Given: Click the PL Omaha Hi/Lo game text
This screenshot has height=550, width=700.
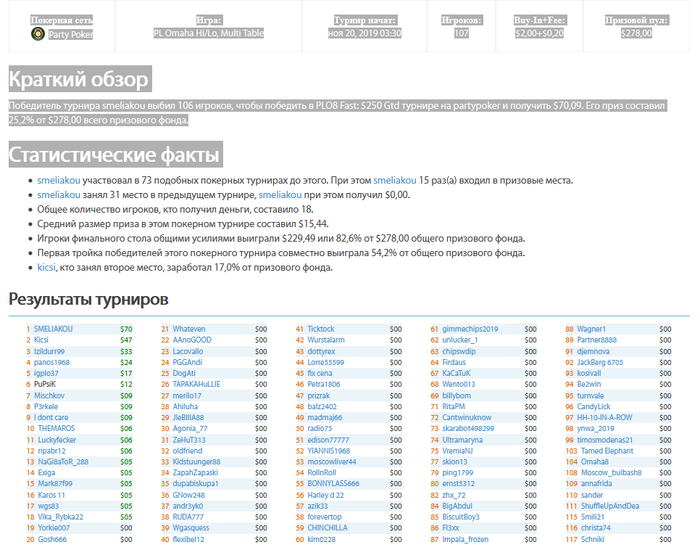Looking at the screenshot, I should (x=208, y=33).
